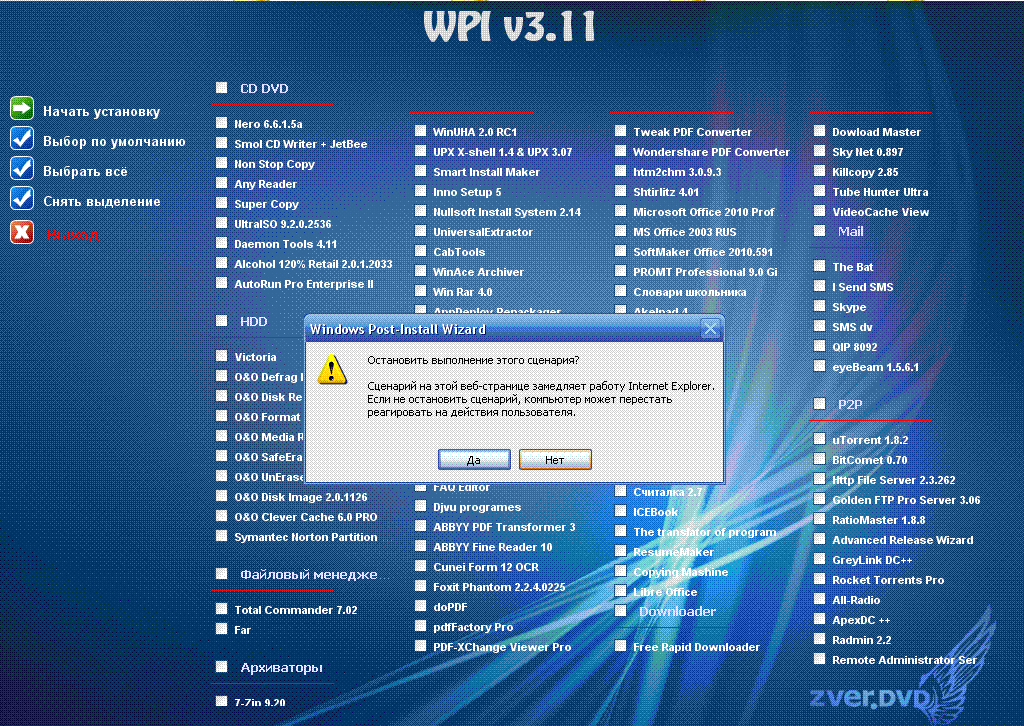1024x726 pixels.
Task: Click the Нет button in the dialog
Action: tap(555, 460)
